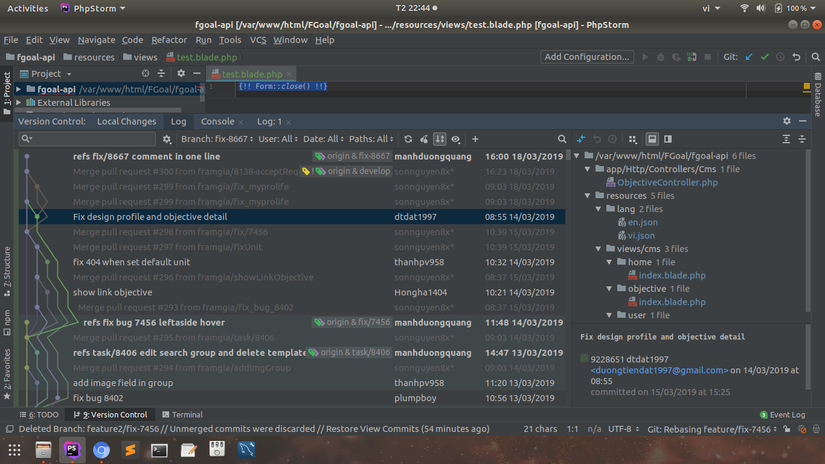825x464 pixels.
Task: Collapse app/Http/Controllers/Cms folder node
Action: (x=588, y=169)
